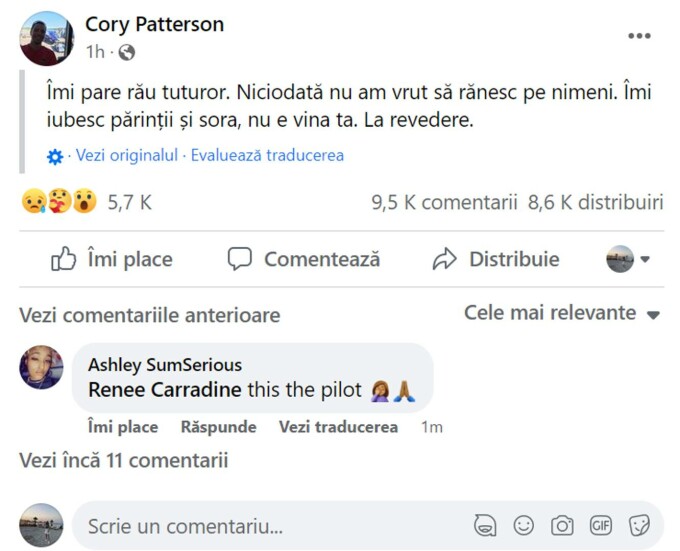
Task: Click Răspunde under Ashley's comment
Action: (x=219, y=427)
